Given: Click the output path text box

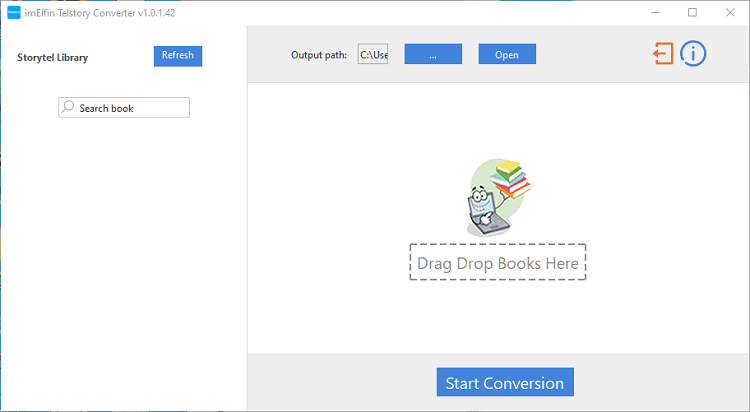Looking at the screenshot, I should pos(373,54).
